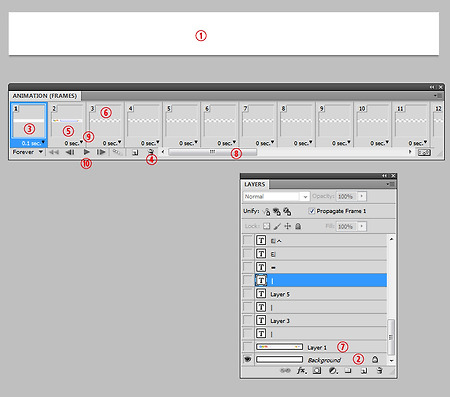Duplicate the selected animation frame
Screen dimensions: 450x397
click(x=135, y=152)
